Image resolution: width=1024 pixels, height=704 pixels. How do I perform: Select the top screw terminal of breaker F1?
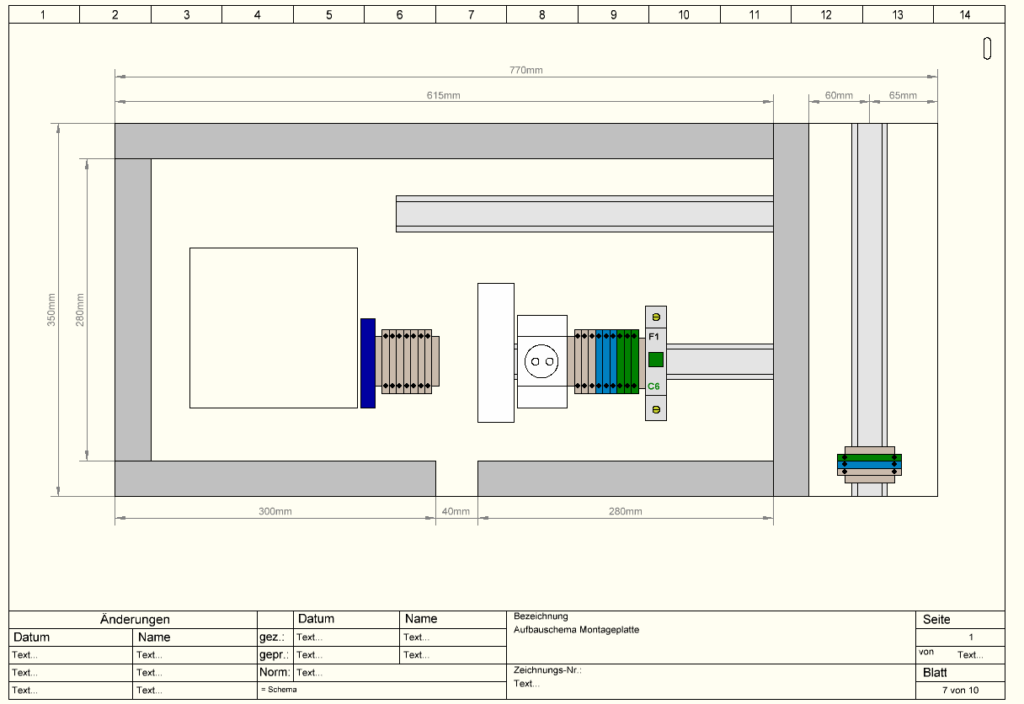coord(656,317)
